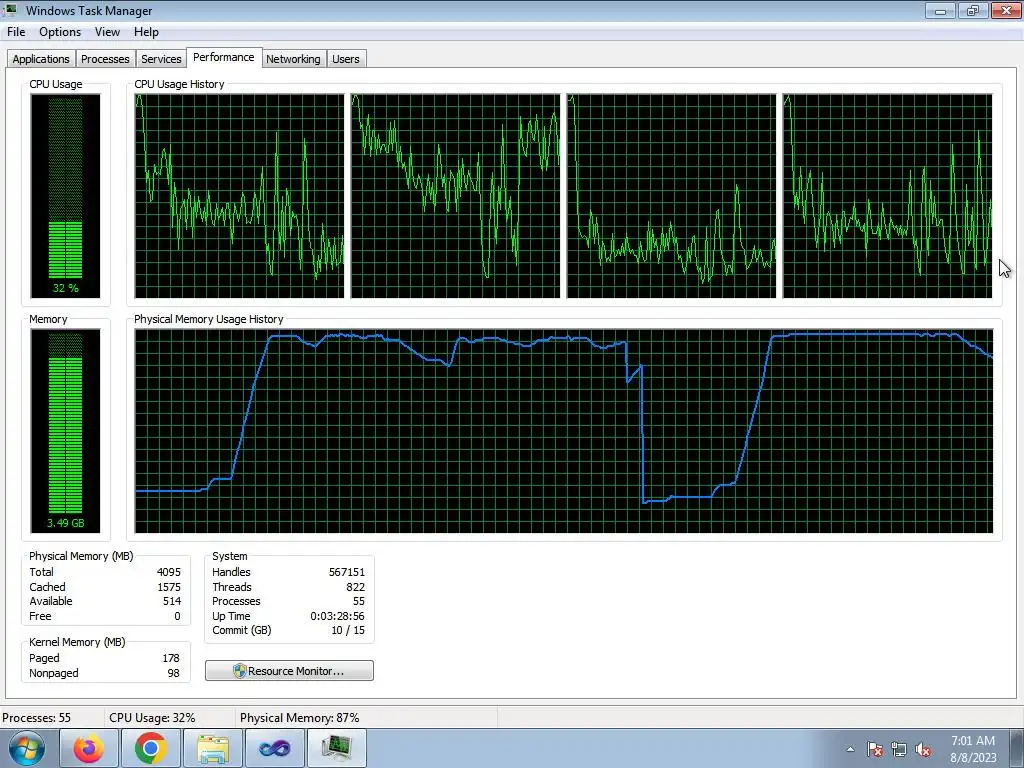Open the infinity-logo app on taskbar
This screenshot has width=1024, height=768.
click(x=275, y=748)
